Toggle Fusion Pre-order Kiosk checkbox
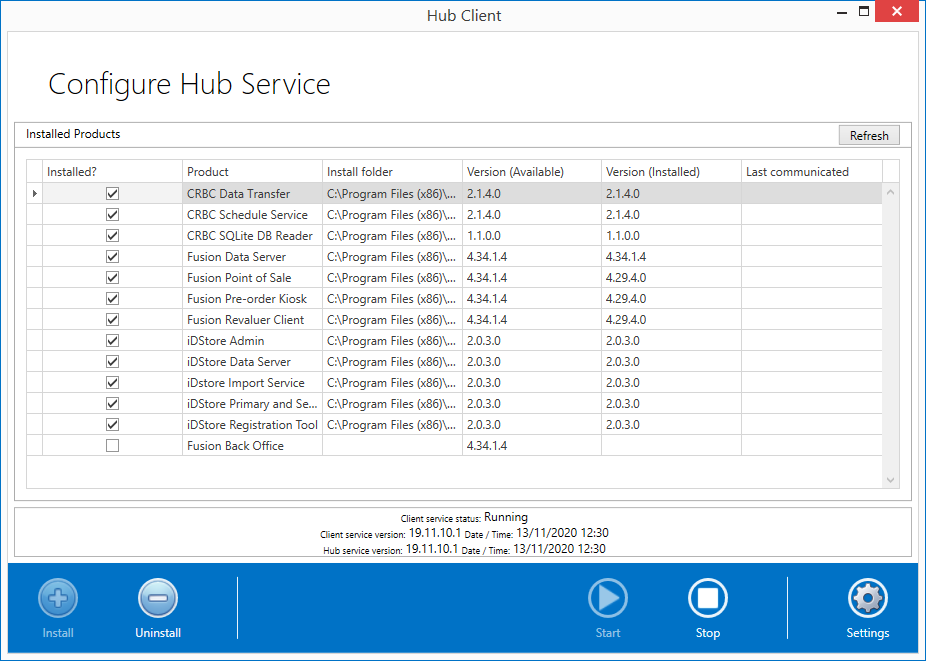The width and height of the screenshot is (926, 661). pos(112,299)
